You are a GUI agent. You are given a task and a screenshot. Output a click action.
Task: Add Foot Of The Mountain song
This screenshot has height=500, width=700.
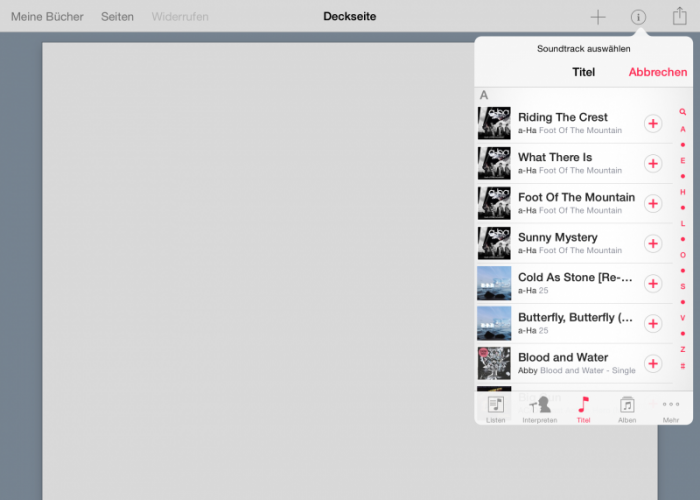652,203
